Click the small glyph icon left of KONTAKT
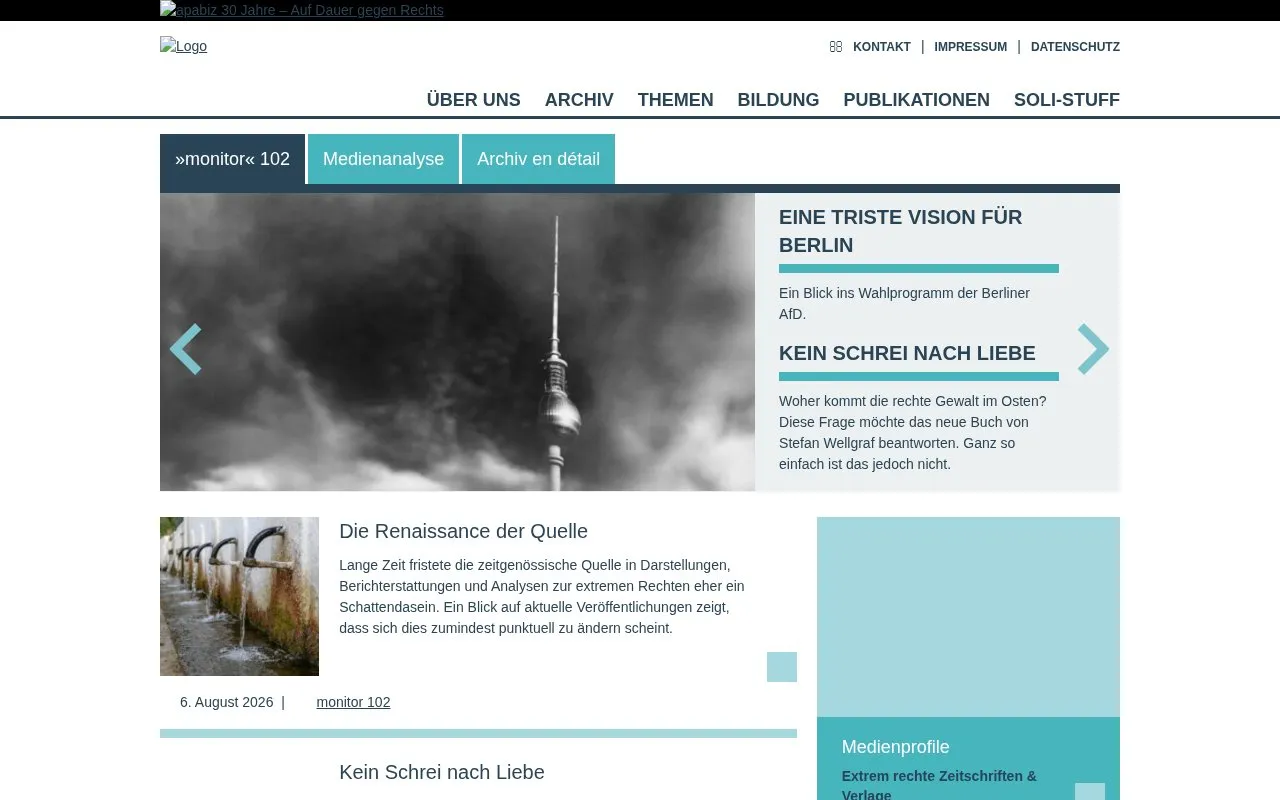This screenshot has height=800, width=1280. tap(836, 47)
